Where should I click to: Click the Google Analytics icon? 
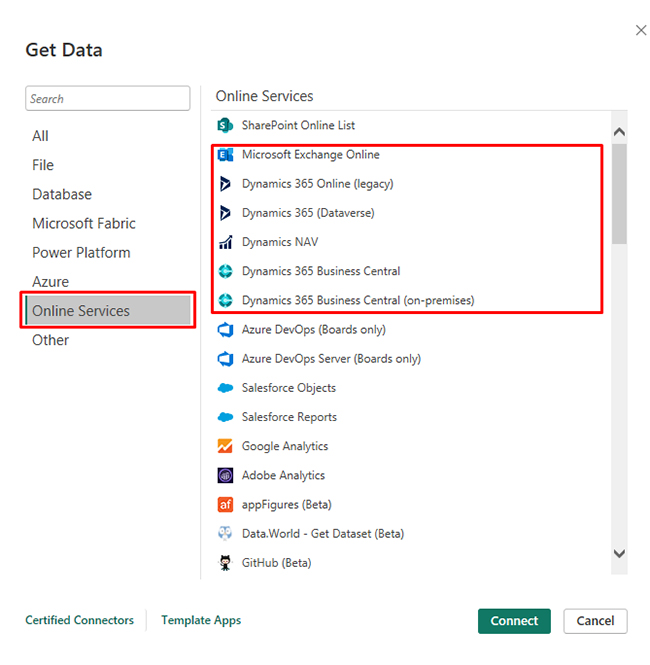point(225,446)
